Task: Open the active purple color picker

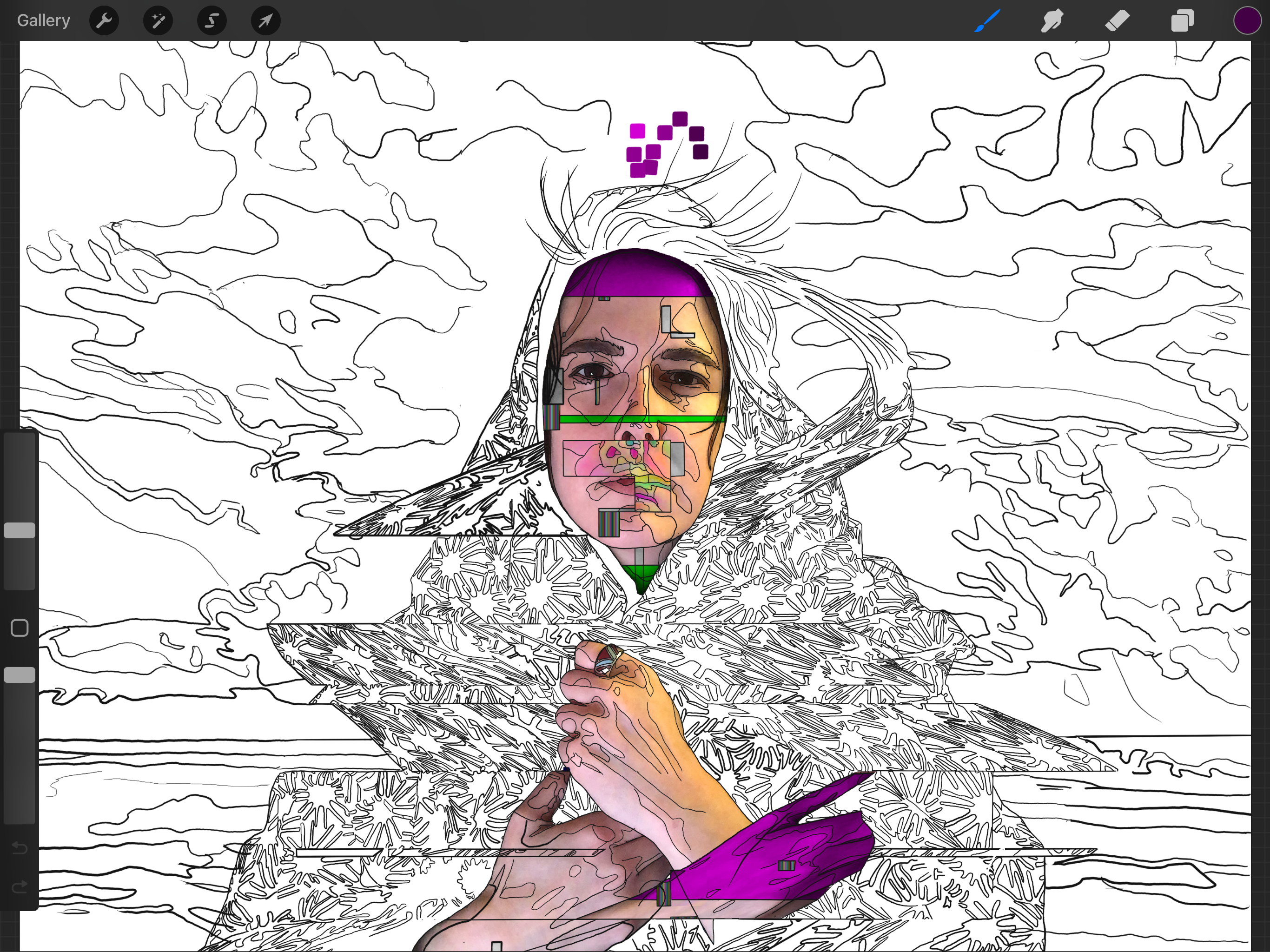Action: [x=1247, y=20]
